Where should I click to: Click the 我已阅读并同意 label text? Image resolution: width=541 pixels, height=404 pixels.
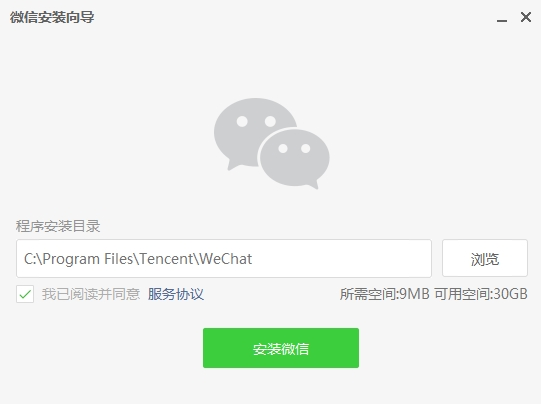point(91,294)
